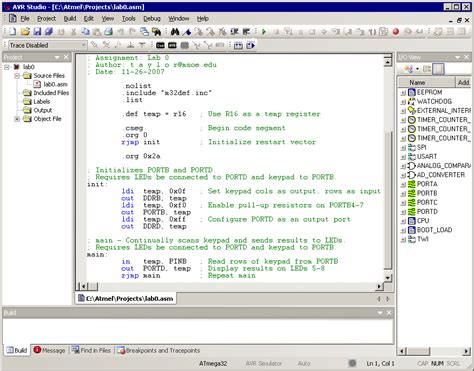Image resolution: width=474 pixels, height=371 pixels.
Task: Select the lab0.asm editor file tab
Action: click(x=126, y=299)
